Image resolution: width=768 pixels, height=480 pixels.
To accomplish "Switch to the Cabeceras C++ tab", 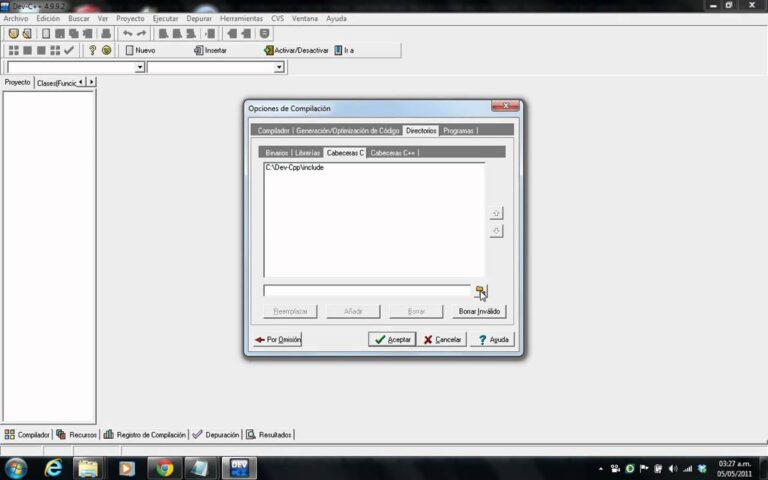I will click(x=392, y=153).
